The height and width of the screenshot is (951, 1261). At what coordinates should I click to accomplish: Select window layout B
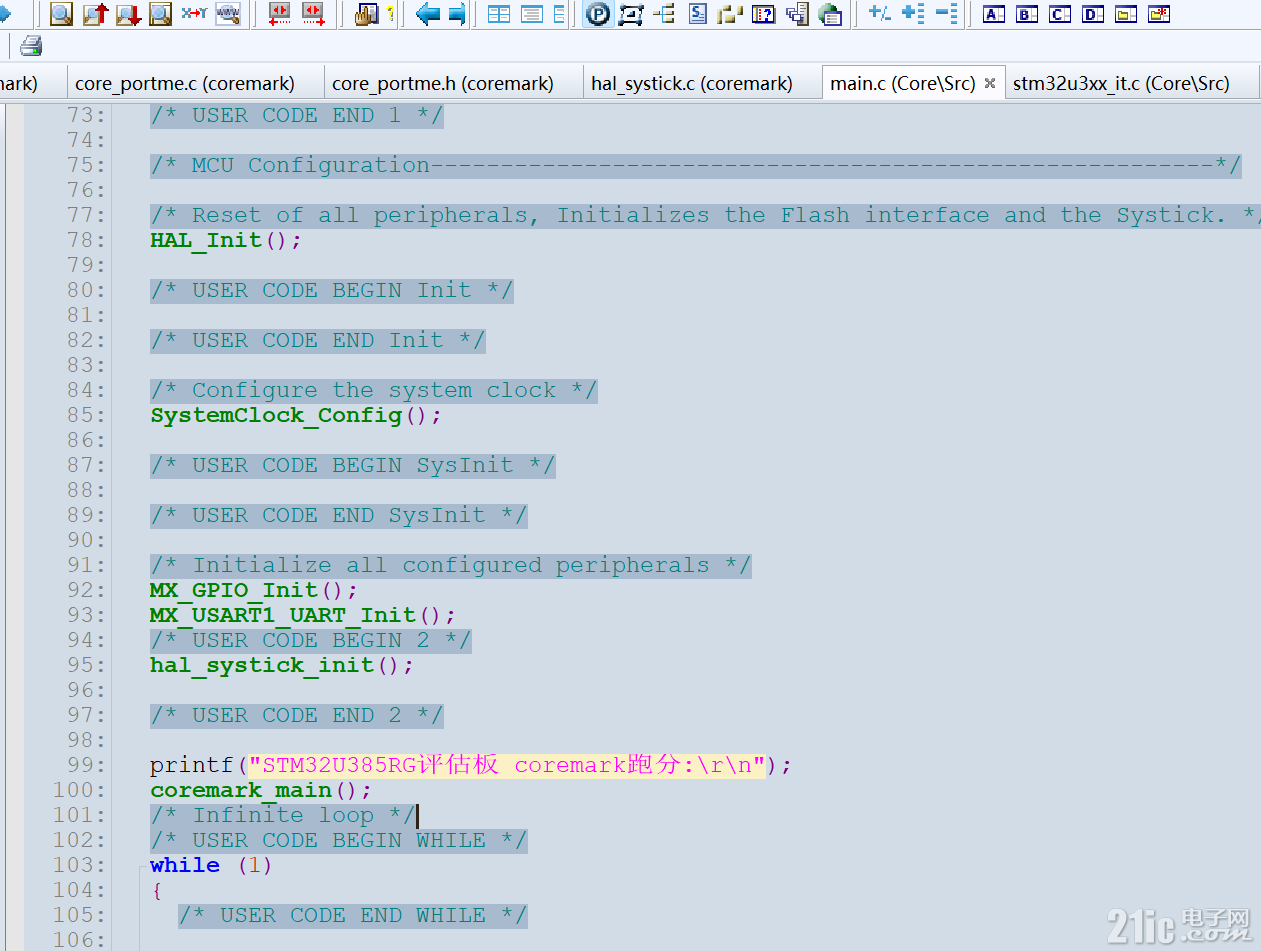[x=1027, y=14]
